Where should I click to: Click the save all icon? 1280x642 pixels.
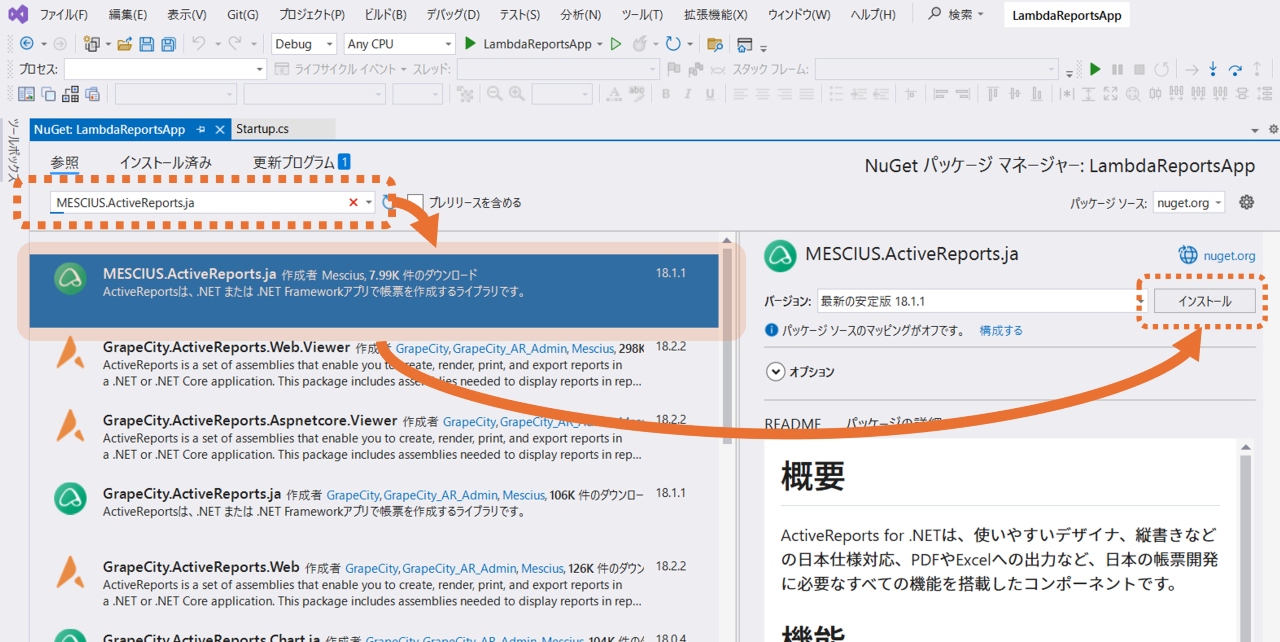168,44
